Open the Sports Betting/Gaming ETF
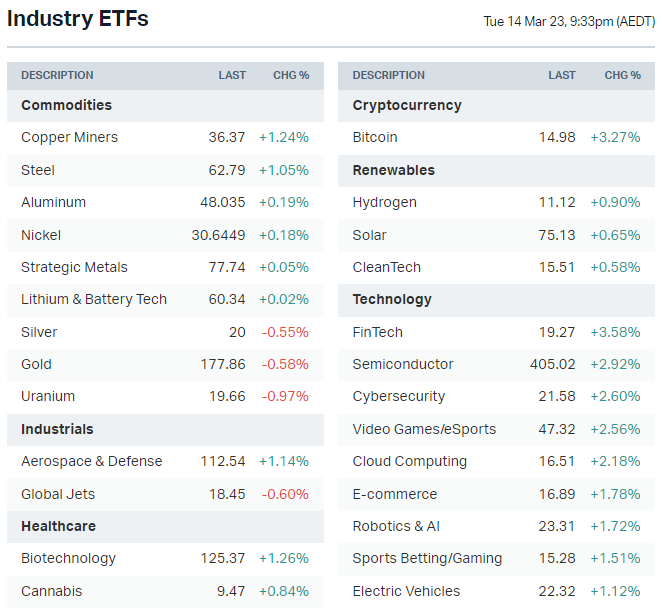 point(427,558)
